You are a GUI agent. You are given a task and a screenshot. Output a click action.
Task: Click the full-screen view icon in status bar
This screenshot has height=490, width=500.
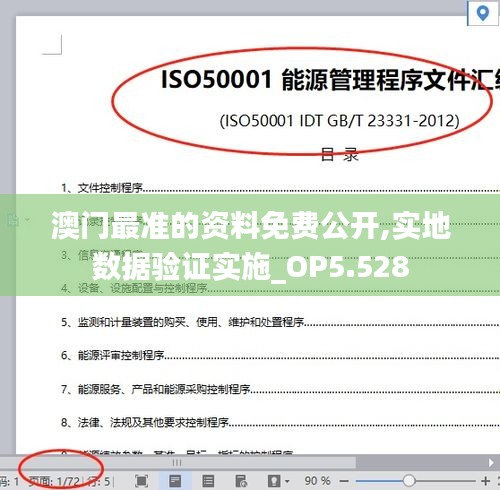click(141, 481)
